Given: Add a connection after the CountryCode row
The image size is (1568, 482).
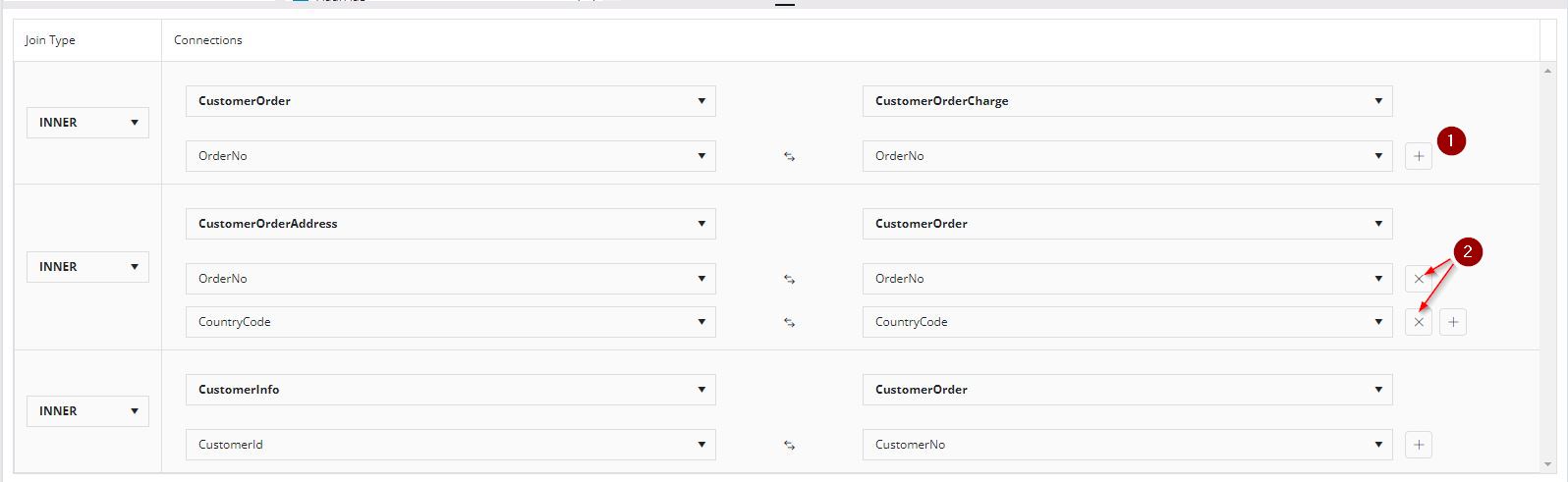Looking at the screenshot, I should (1453, 322).
